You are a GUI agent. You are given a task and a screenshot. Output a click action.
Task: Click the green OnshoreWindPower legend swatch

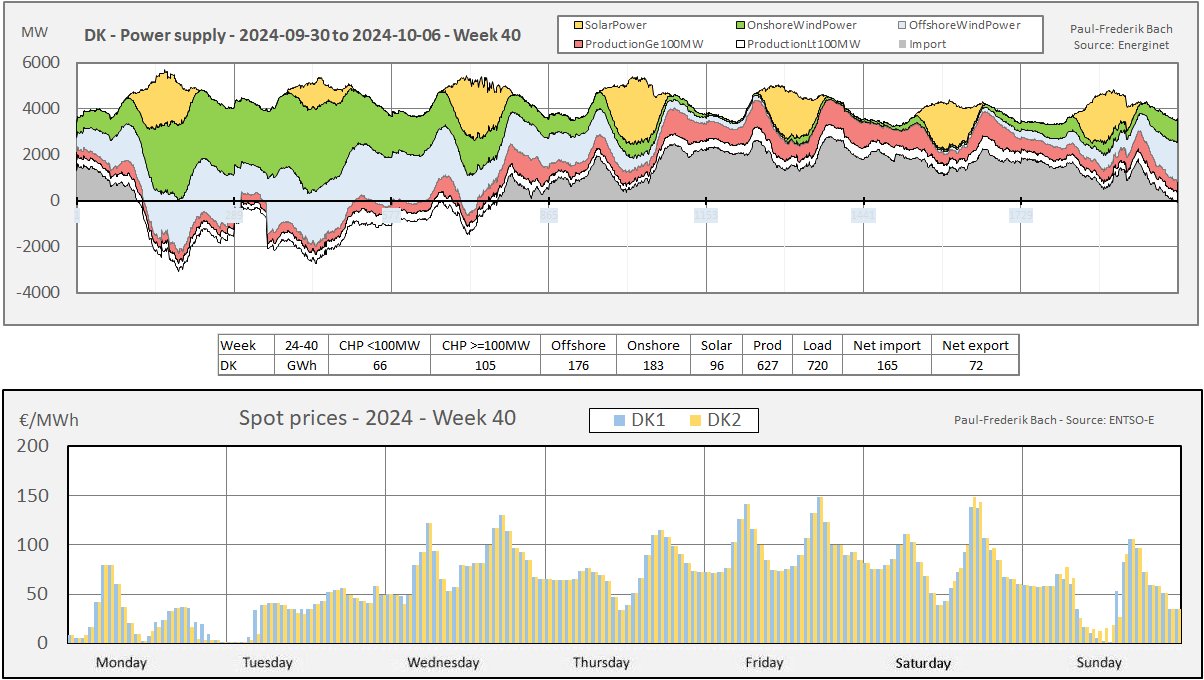[x=741, y=24]
